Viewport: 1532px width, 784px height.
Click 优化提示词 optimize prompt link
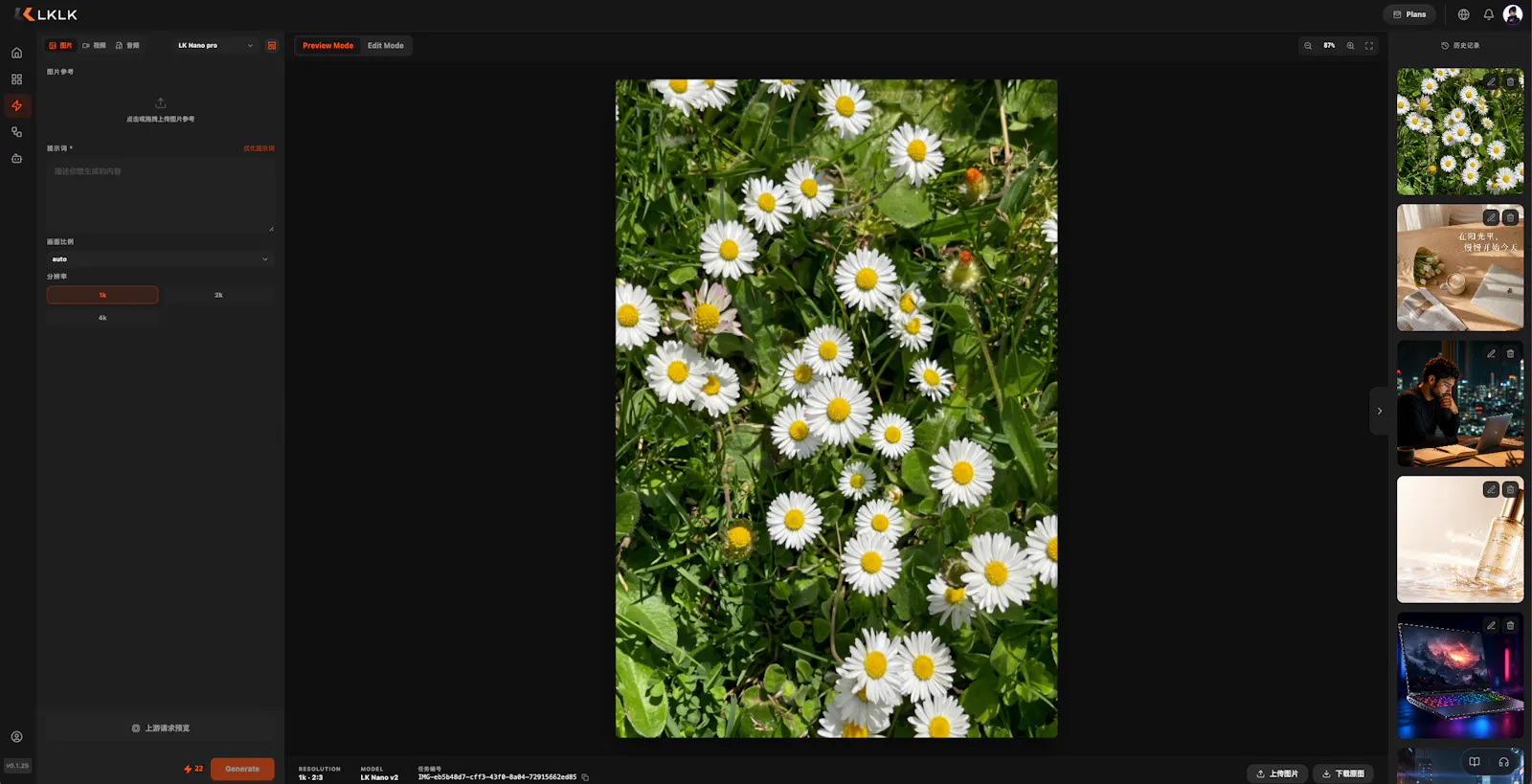pyautogui.click(x=259, y=148)
